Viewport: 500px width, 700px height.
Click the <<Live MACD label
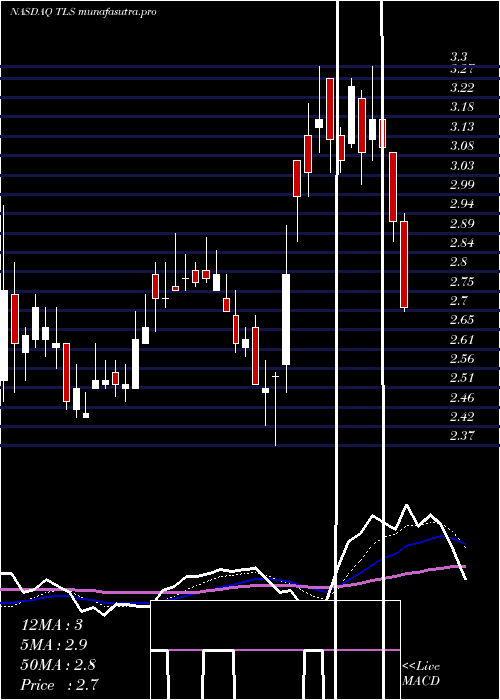[421, 674]
